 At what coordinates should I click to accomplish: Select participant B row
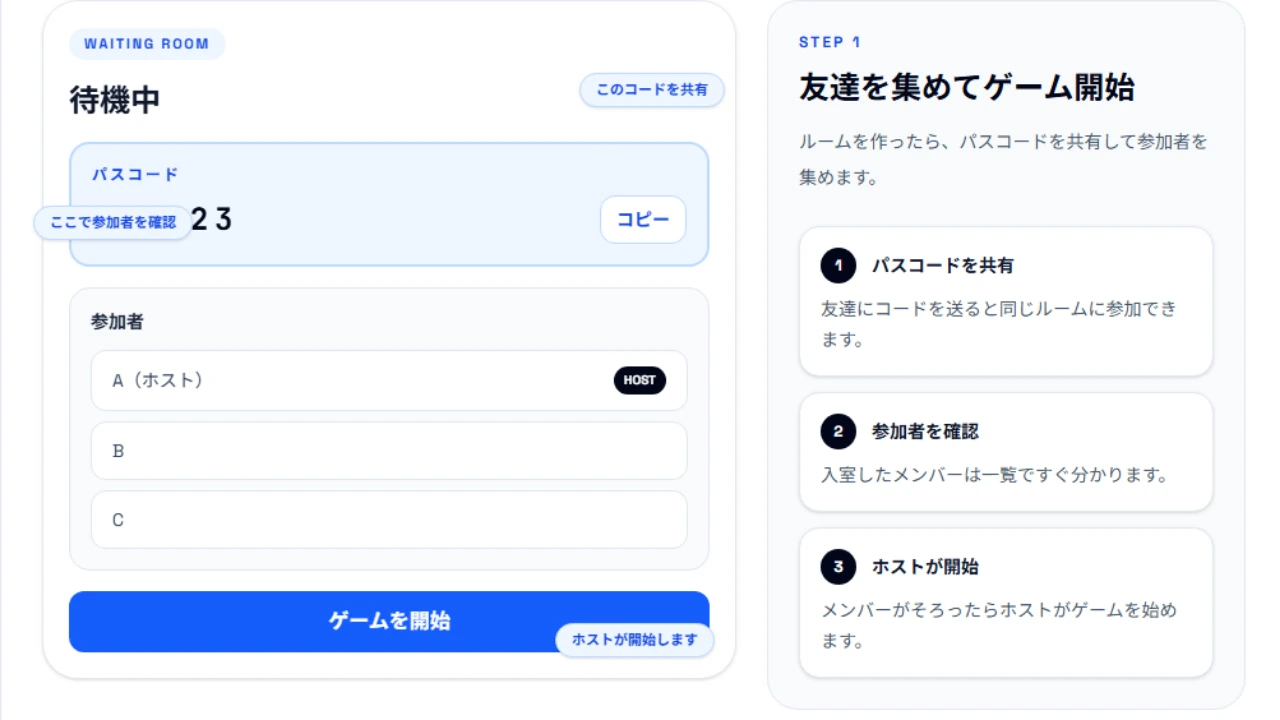[x=388, y=451]
